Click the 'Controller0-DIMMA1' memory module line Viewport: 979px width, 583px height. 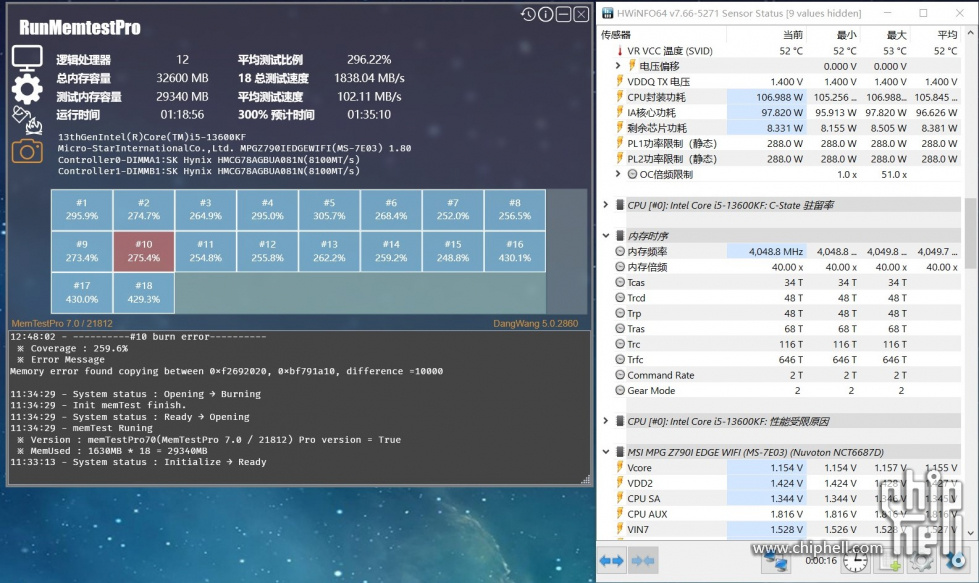click(209, 160)
